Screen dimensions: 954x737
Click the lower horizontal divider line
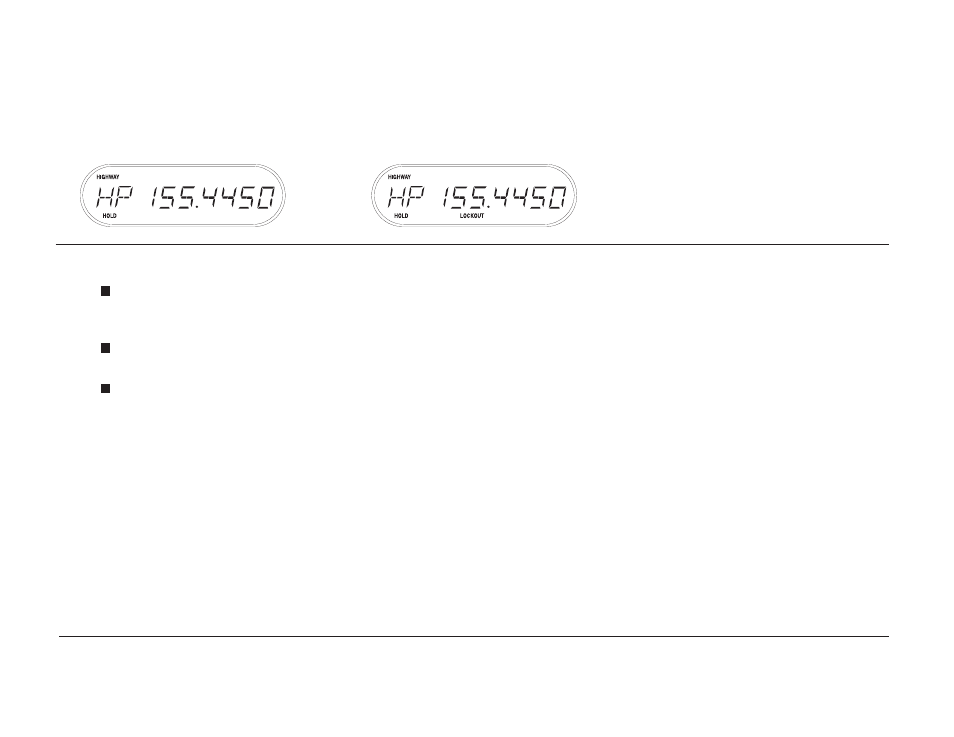[x=474, y=637]
